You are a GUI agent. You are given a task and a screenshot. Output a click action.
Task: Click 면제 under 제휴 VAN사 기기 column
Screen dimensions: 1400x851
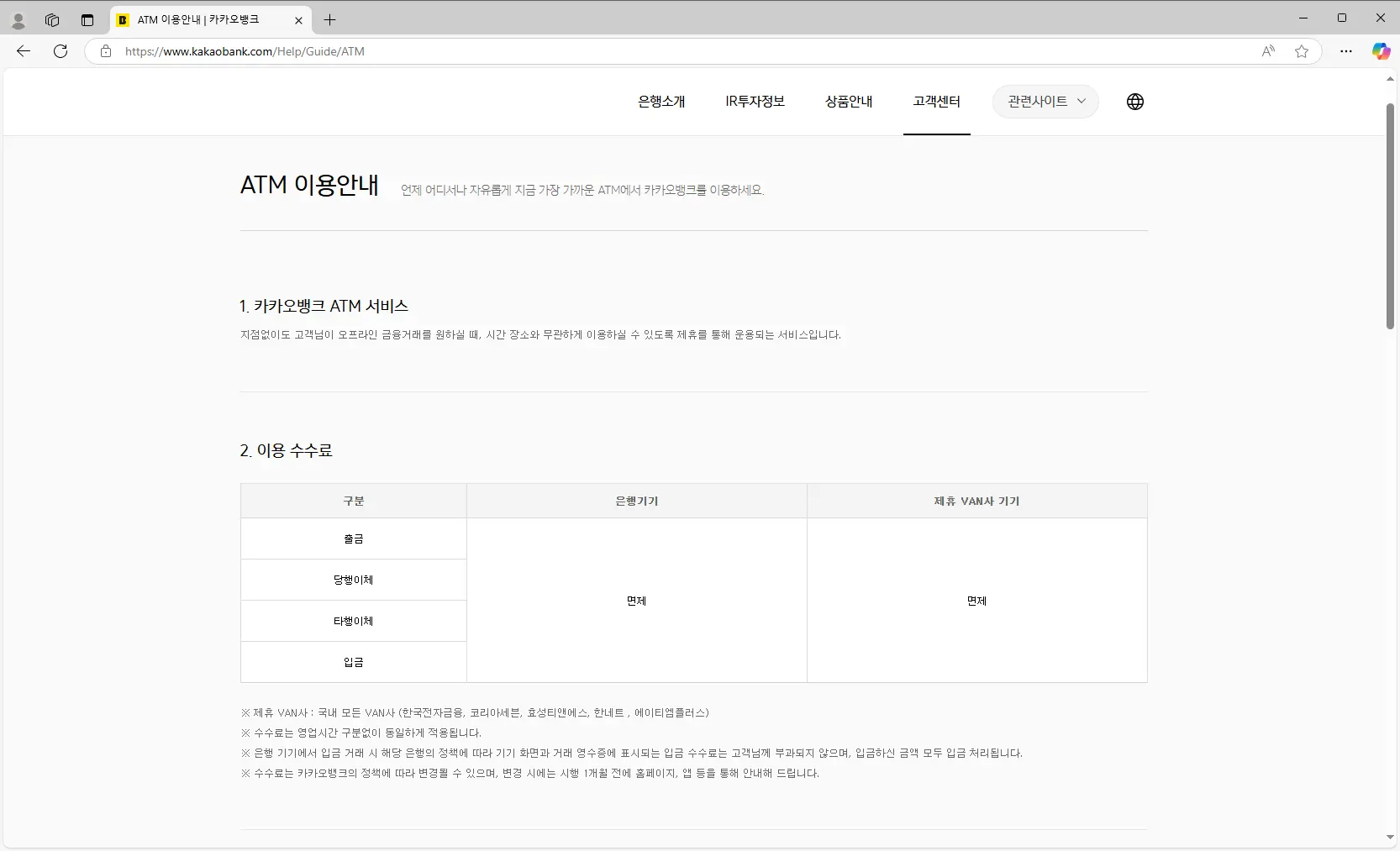(977, 601)
